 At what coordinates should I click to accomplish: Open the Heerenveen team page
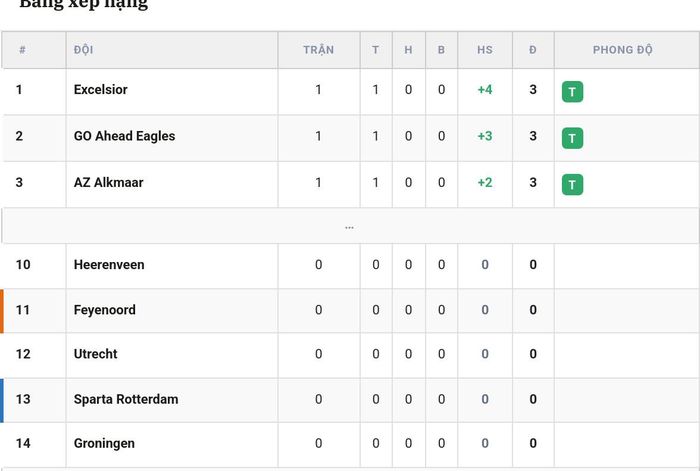(x=109, y=264)
